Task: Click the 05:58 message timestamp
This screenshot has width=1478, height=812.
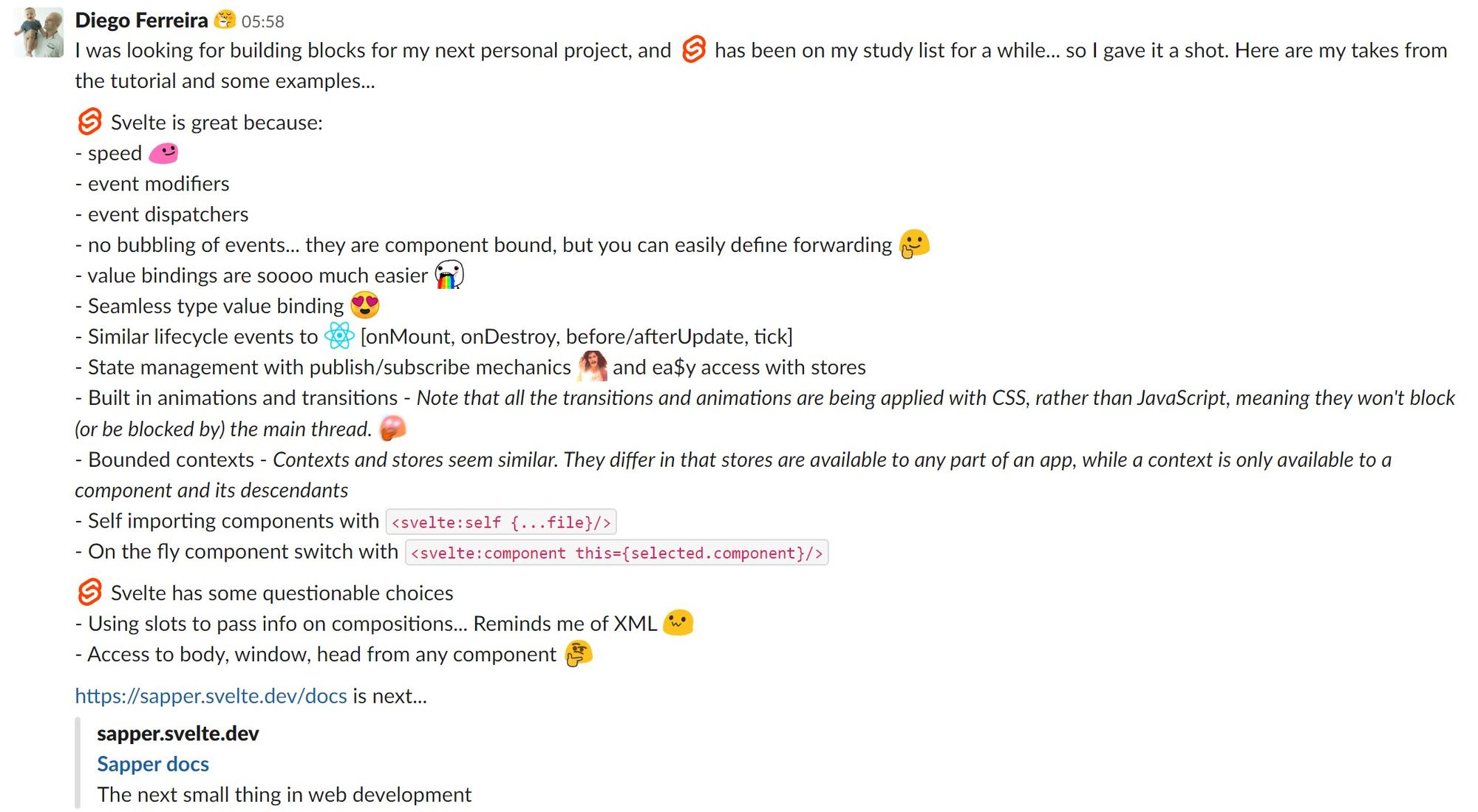Action: click(x=262, y=21)
